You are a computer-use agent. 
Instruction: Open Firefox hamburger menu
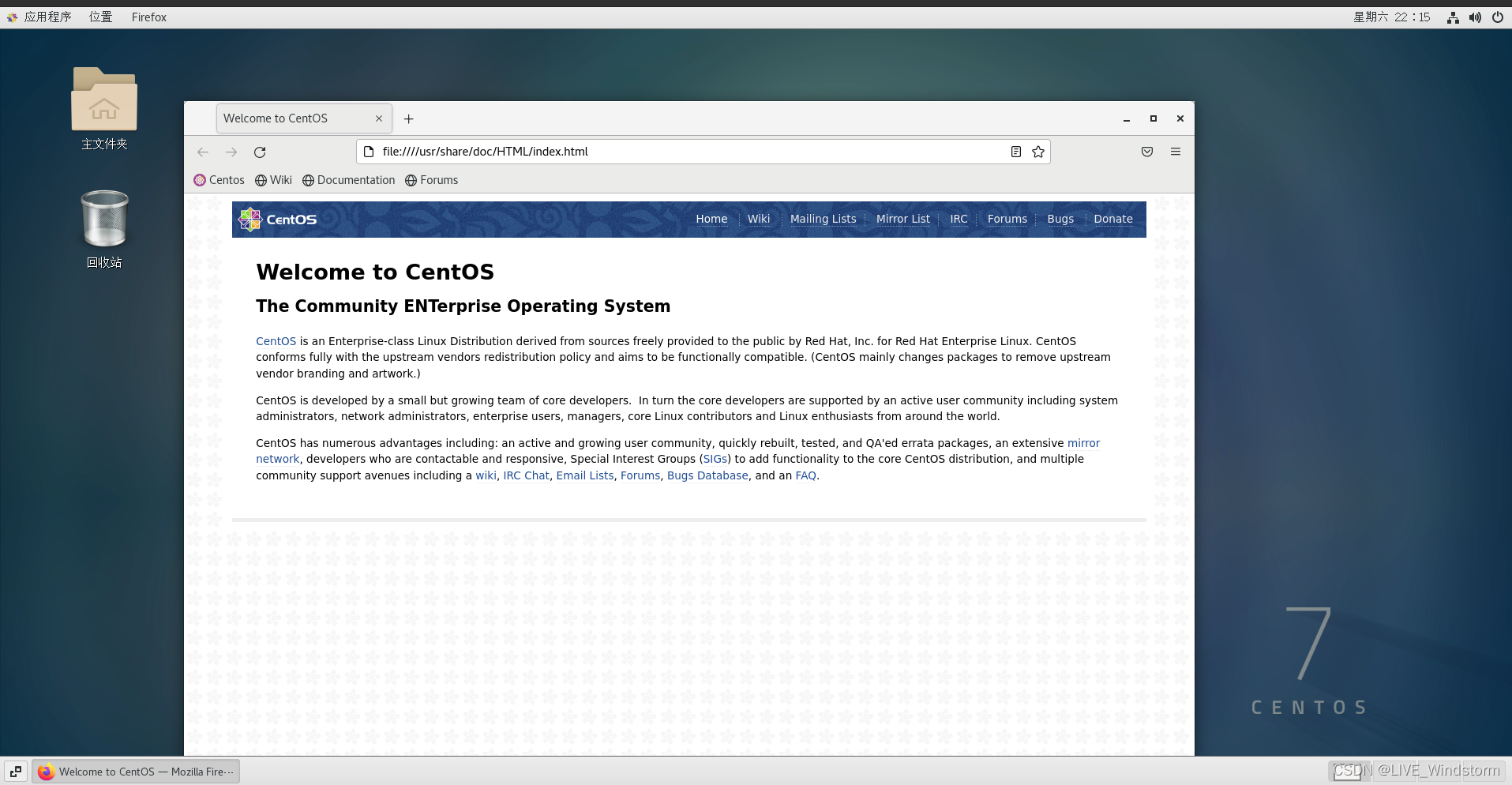click(x=1176, y=152)
